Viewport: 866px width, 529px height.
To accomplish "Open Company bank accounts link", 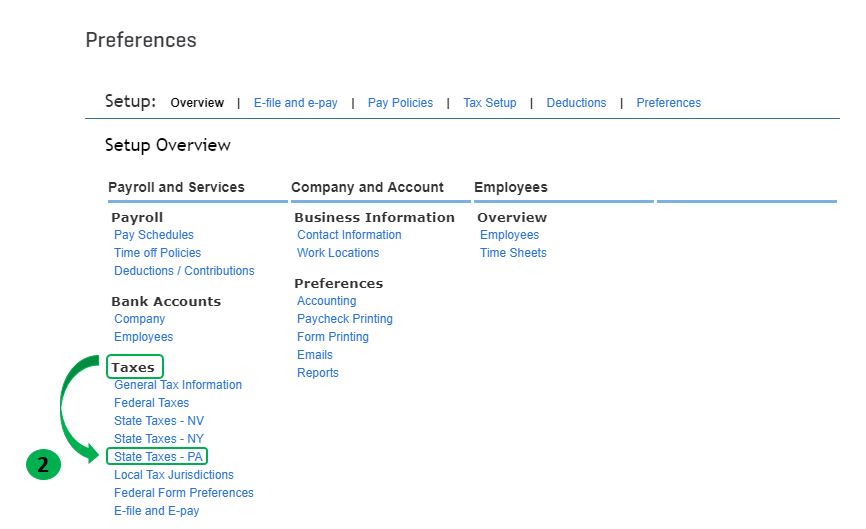I will tap(139, 319).
